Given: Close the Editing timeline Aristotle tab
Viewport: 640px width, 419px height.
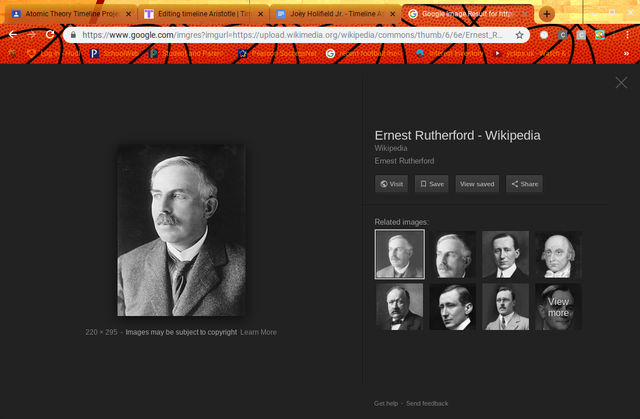Looking at the screenshot, I should 260,14.
